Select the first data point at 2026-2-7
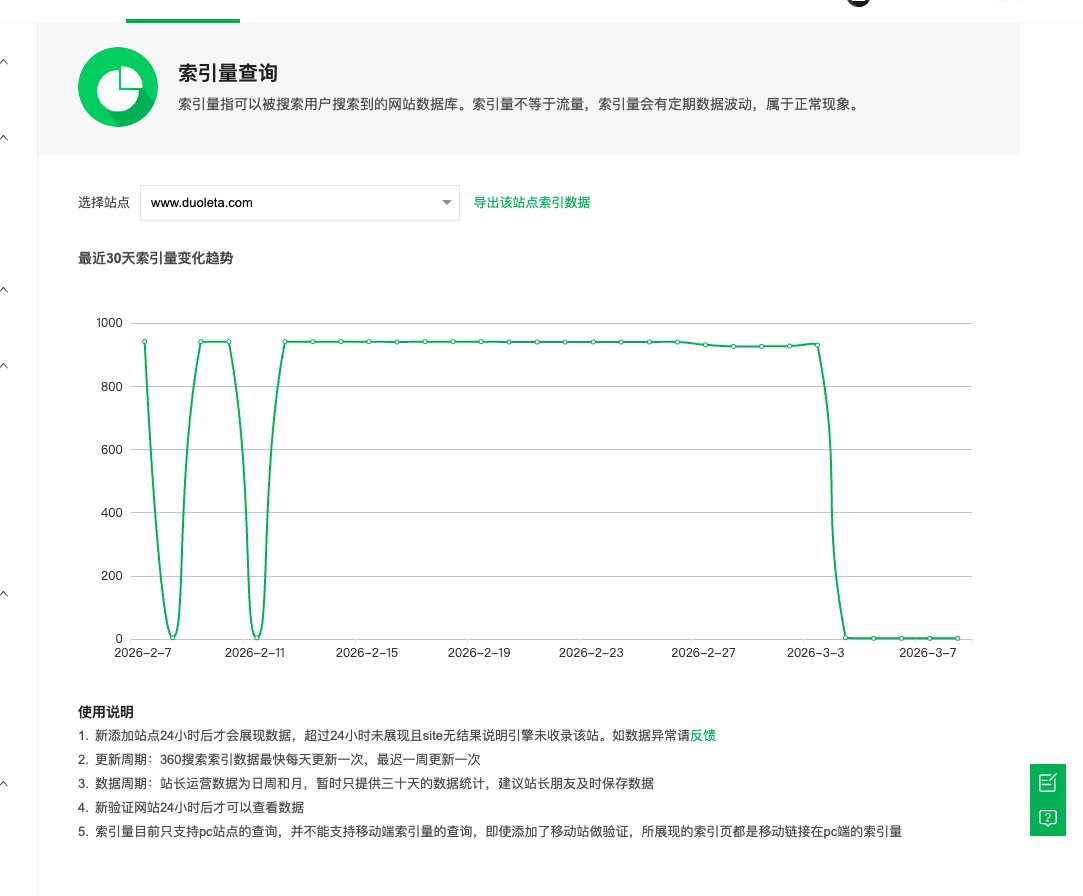Viewport: 1083px width, 896px height. click(144, 342)
